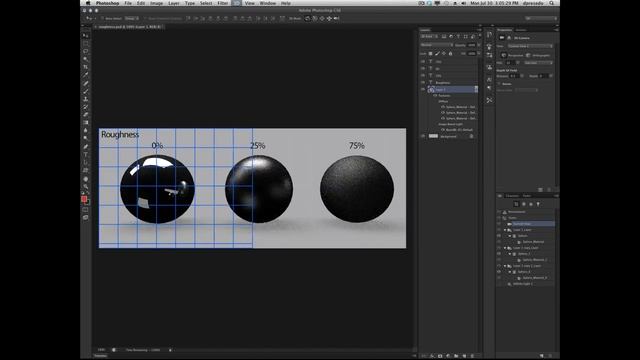
Task: Choose the 3D Scale mode icon
Action: pos(337,18)
